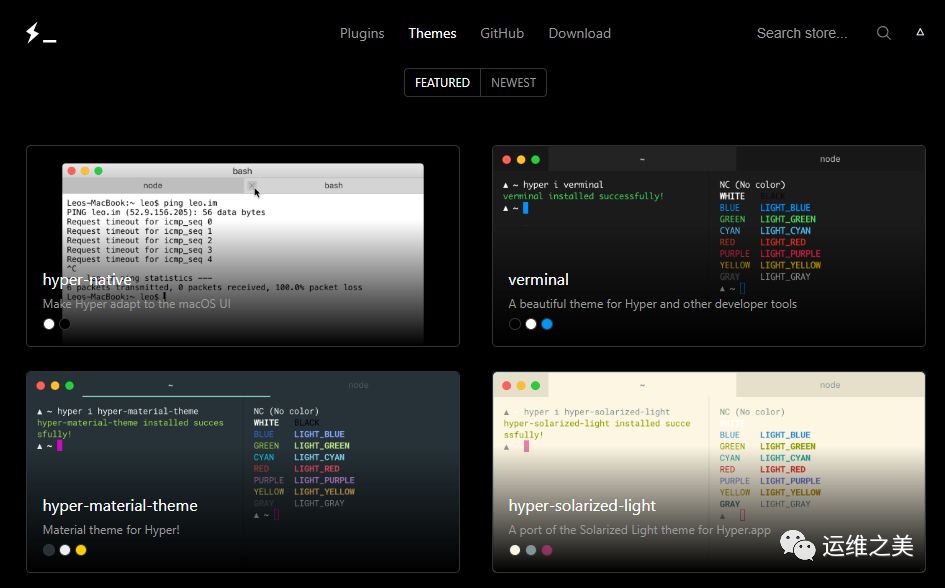The image size is (945, 588).
Task: Click hyper-material-theme's yellow color swatch
Action: 81,550
